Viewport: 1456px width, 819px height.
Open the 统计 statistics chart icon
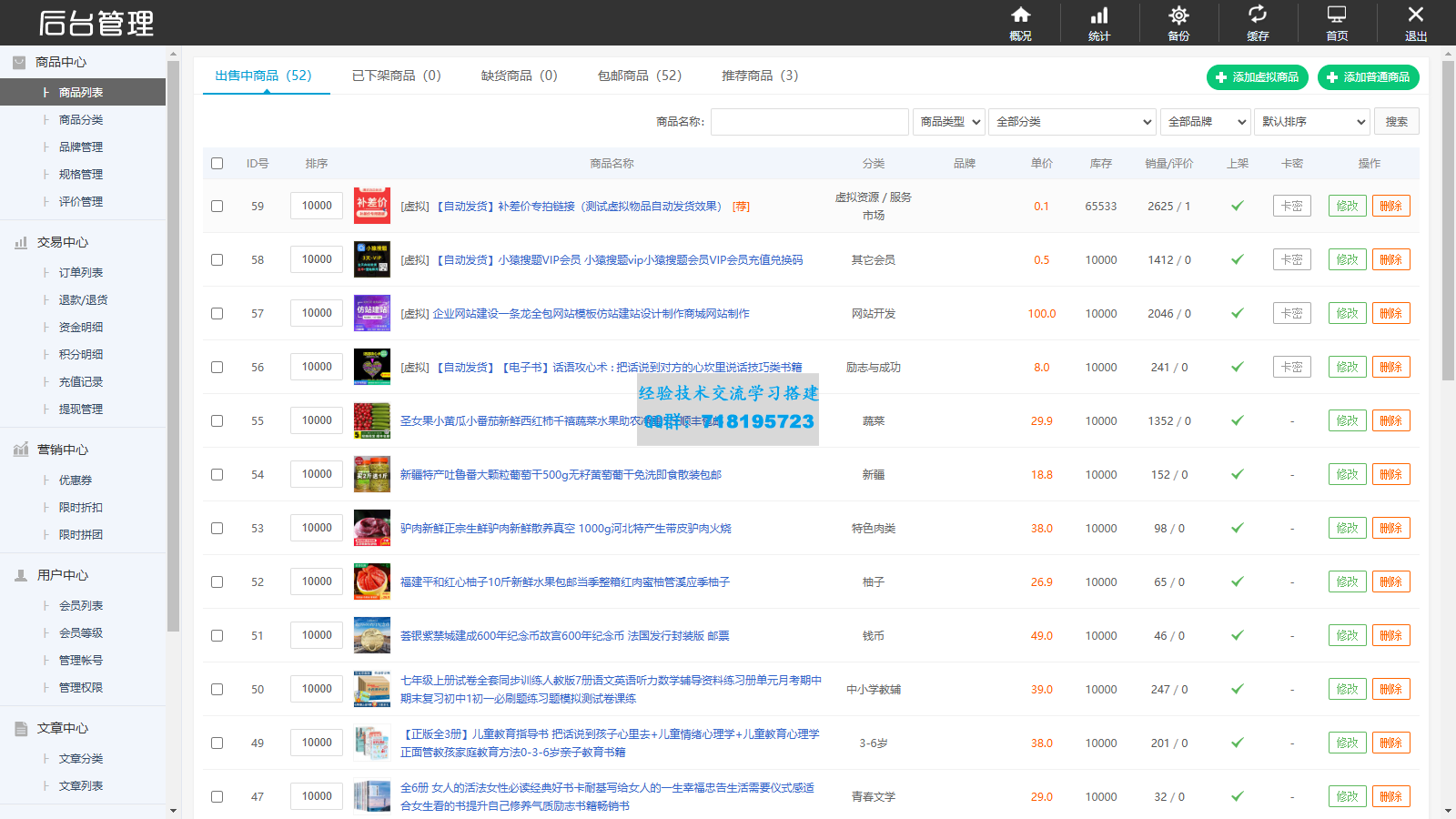(x=1099, y=15)
